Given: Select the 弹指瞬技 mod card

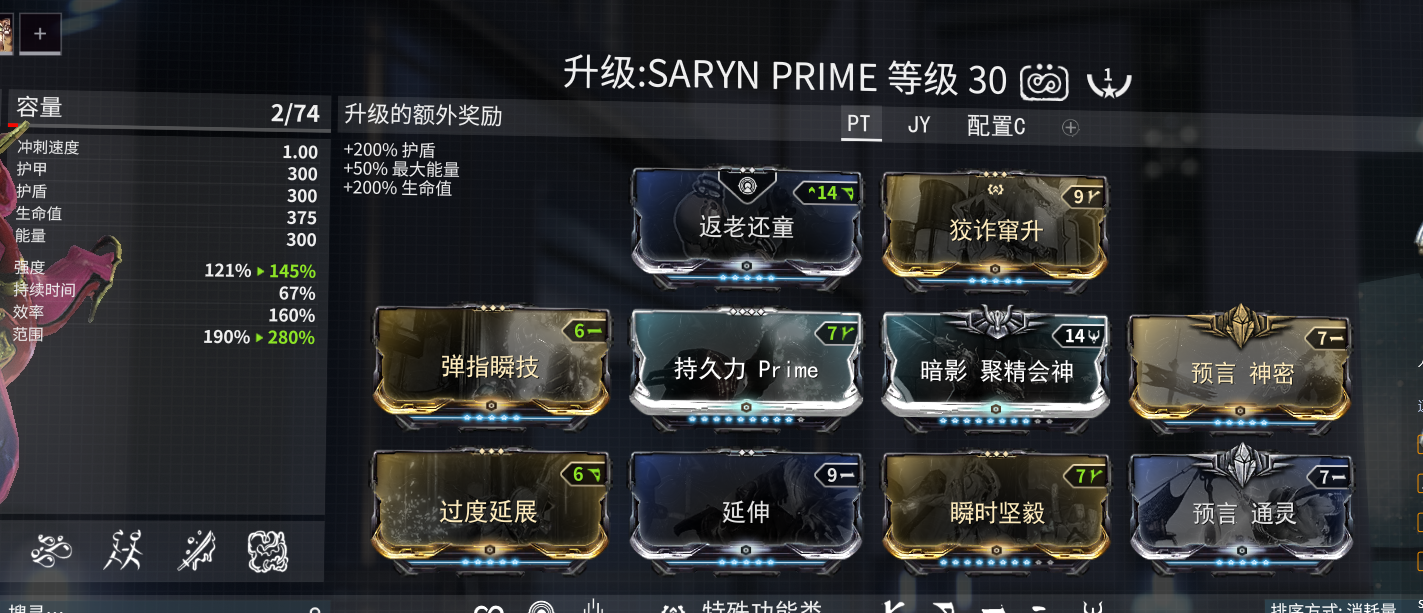Looking at the screenshot, I should tap(490, 365).
